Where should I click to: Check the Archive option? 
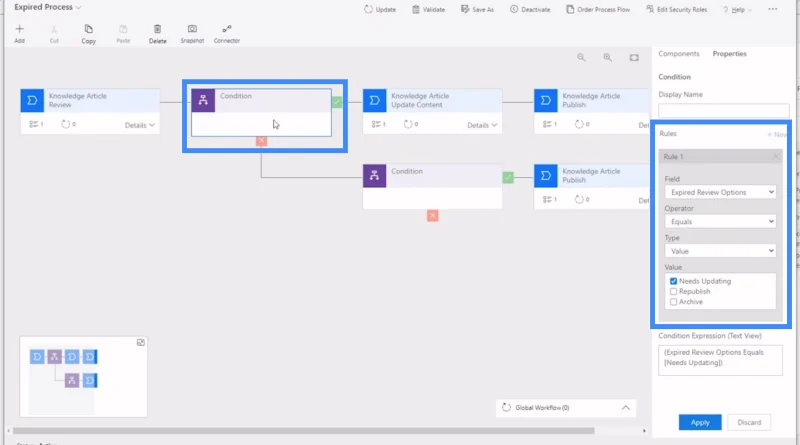(x=673, y=302)
